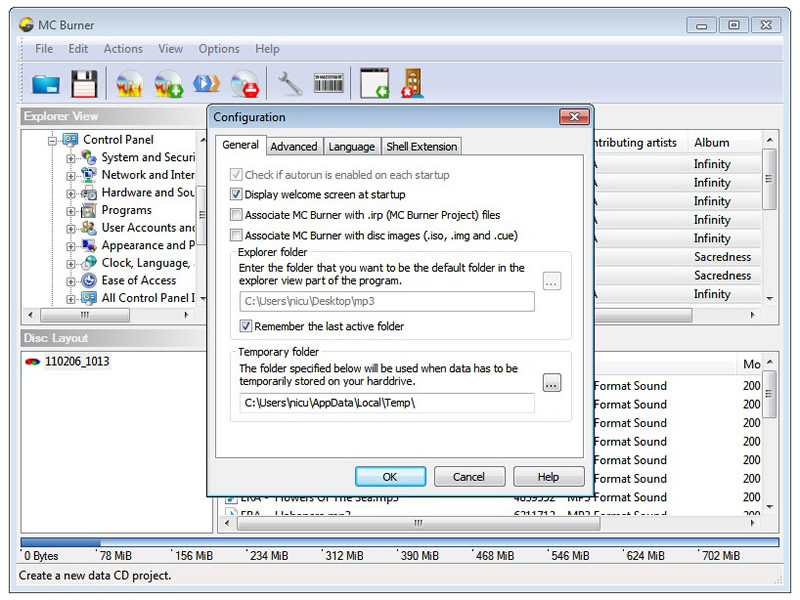This screenshot has width=800, height=600.
Task: Toggle 'Check if autorun is enabled' checkbox
Action: pyautogui.click(x=236, y=174)
